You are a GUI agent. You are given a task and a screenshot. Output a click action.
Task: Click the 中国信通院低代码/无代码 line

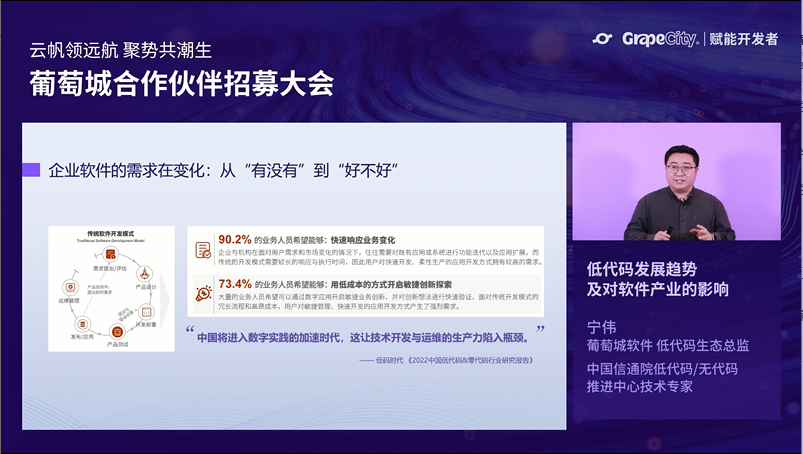[x=662, y=369]
